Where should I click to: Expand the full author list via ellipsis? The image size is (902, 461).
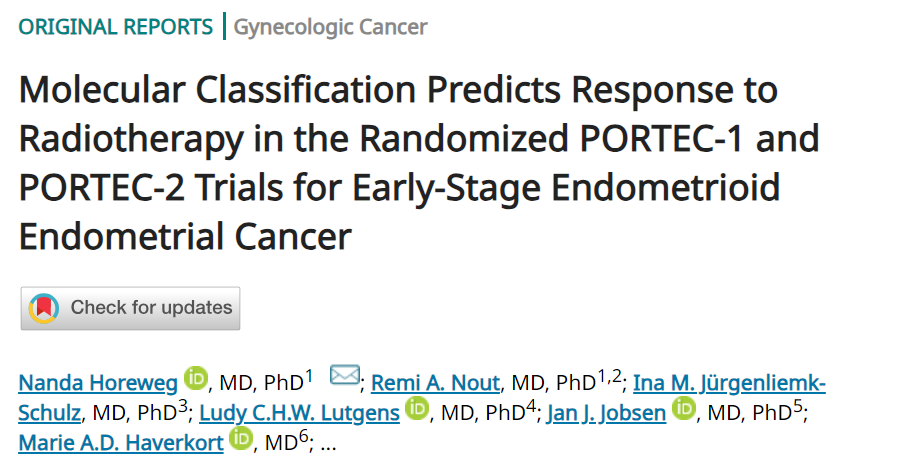[x=328, y=442]
